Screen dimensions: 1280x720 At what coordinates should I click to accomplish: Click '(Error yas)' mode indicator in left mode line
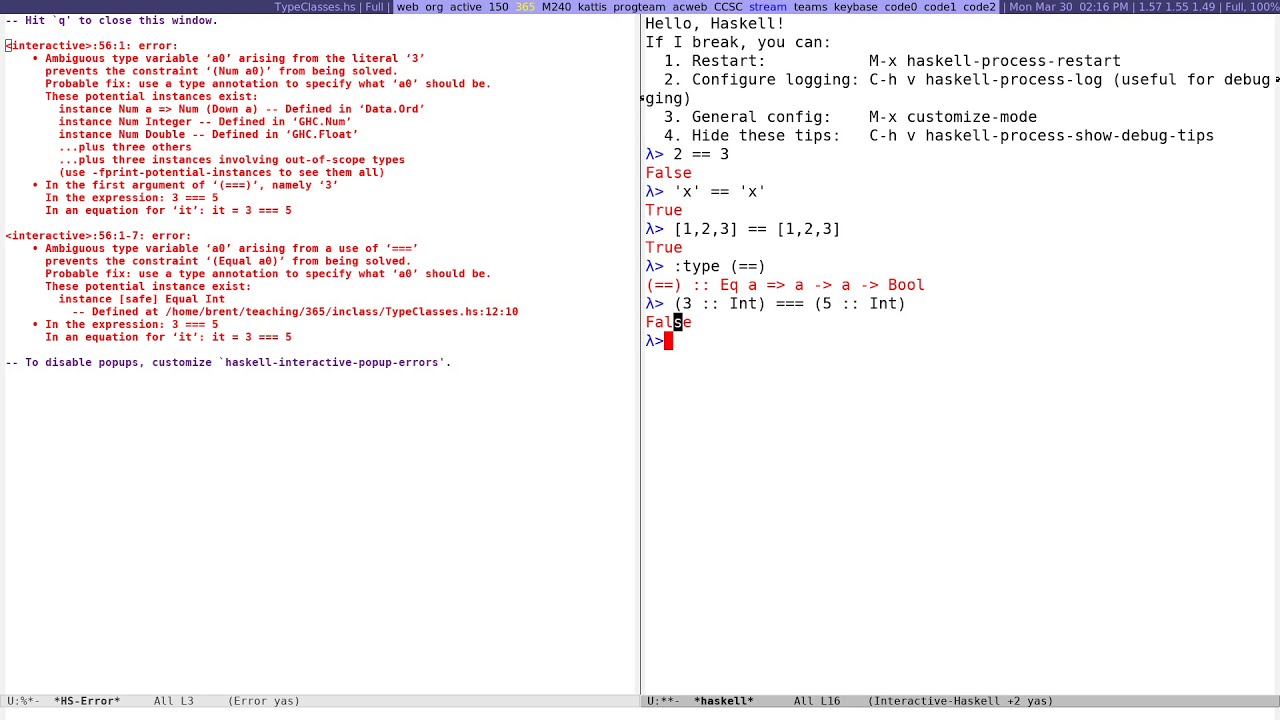(264, 701)
